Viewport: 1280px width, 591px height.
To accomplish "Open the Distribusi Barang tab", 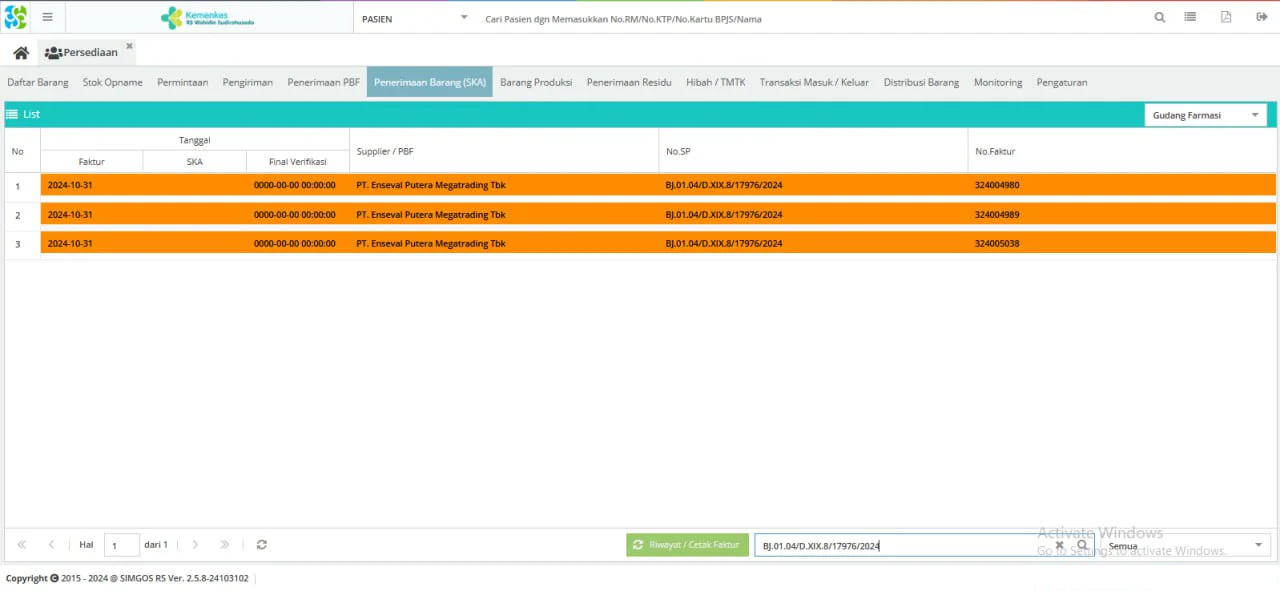I will click(921, 82).
